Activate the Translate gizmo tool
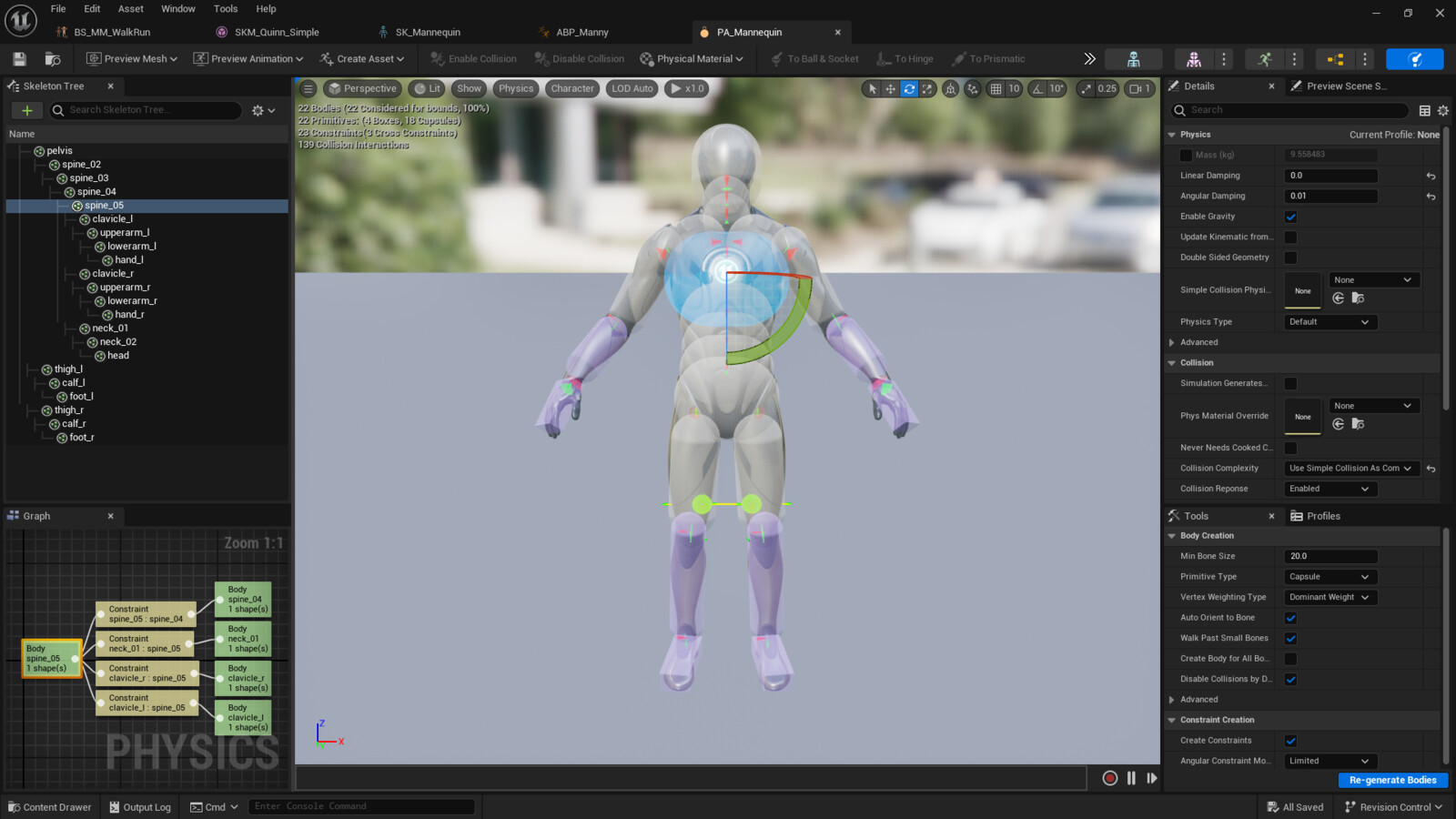Screen dimensions: 1456x819 [x=890, y=88]
